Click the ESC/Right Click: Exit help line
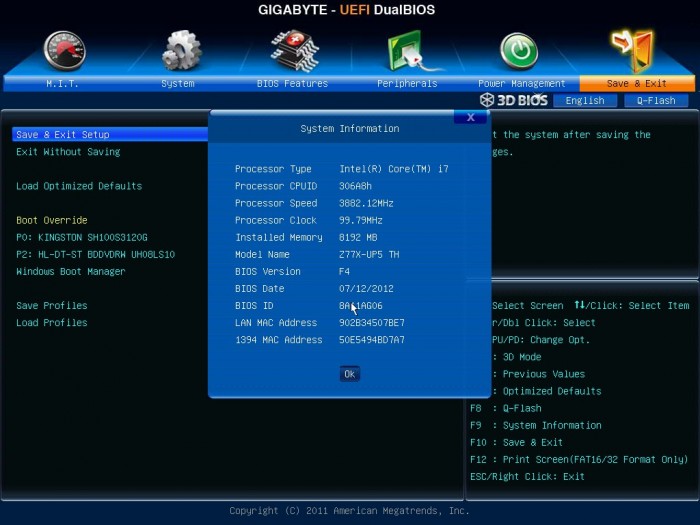 tap(527, 477)
